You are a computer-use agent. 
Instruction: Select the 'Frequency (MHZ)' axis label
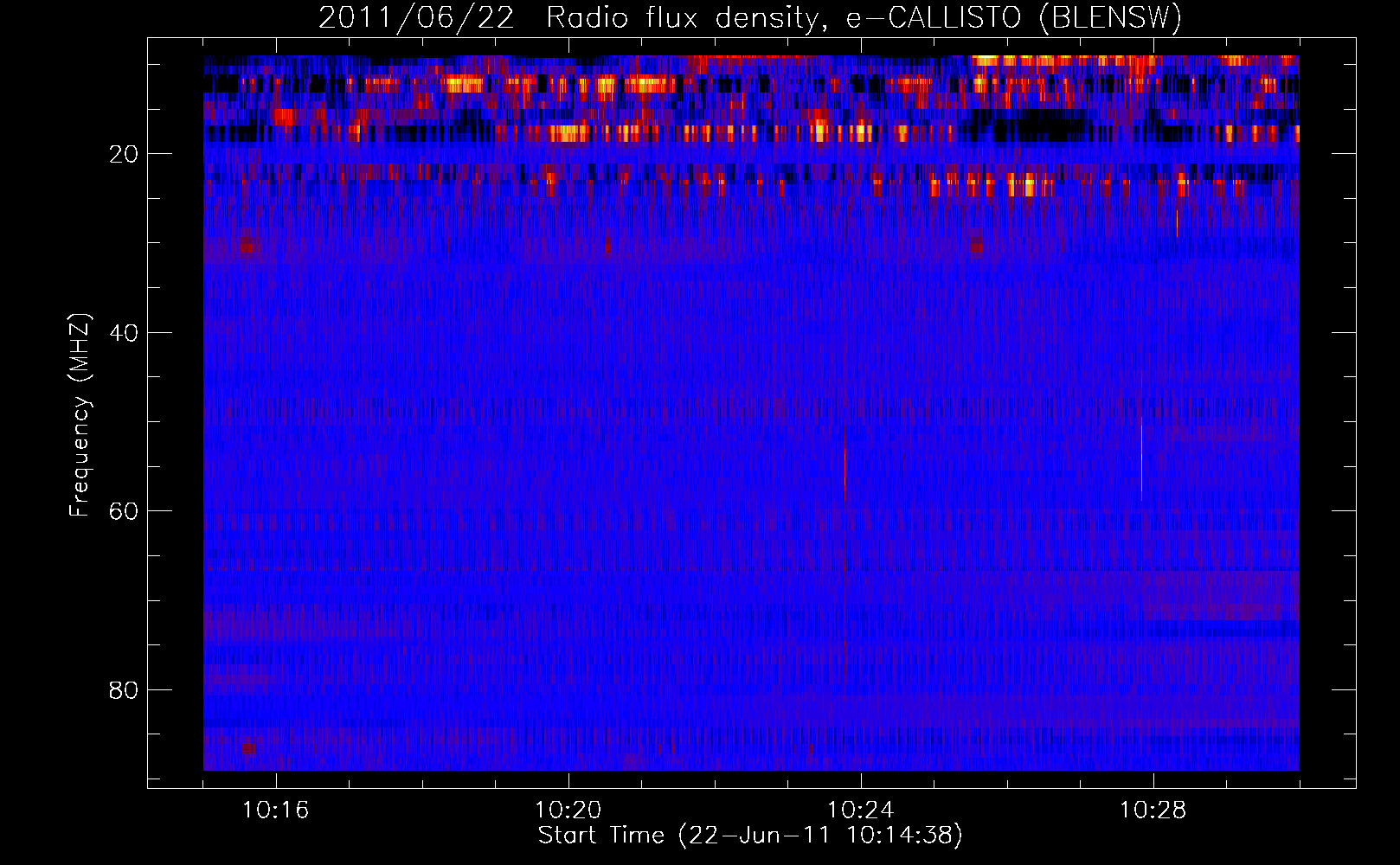tap(80, 415)
